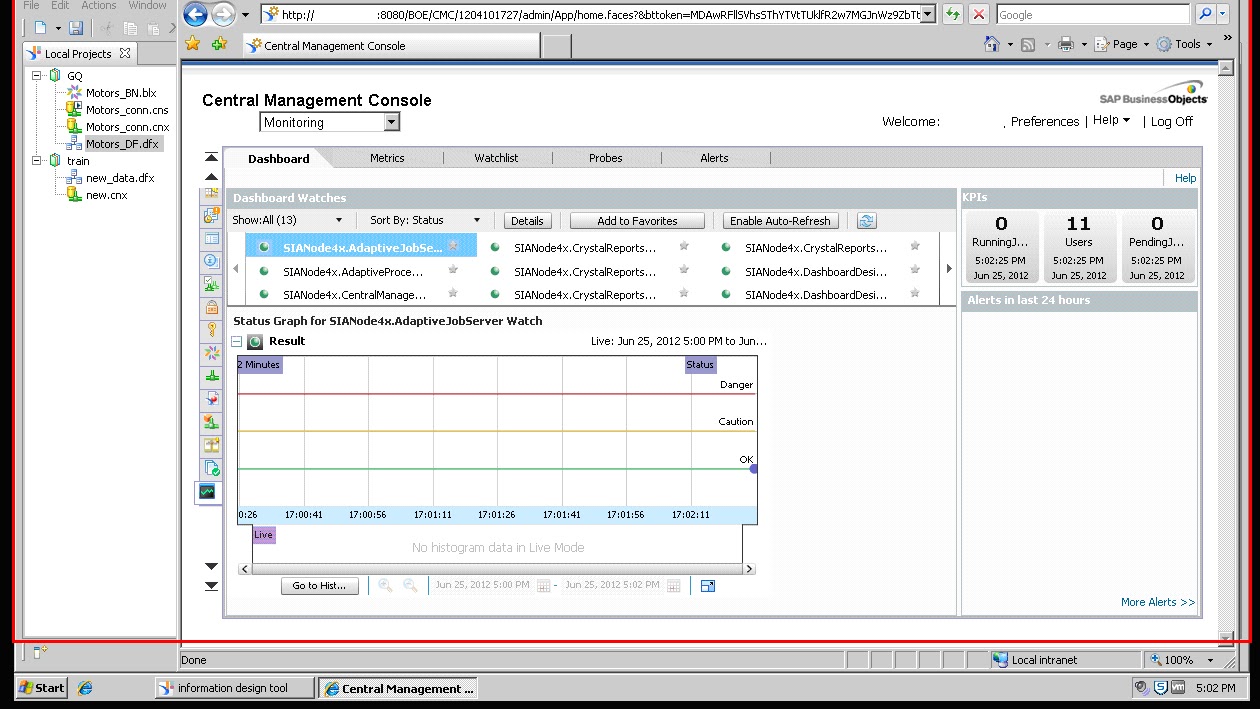The image size is (1260, 709).
Task: Click the blue maximize graph icon below the chart
Action: tap(707, 586)
